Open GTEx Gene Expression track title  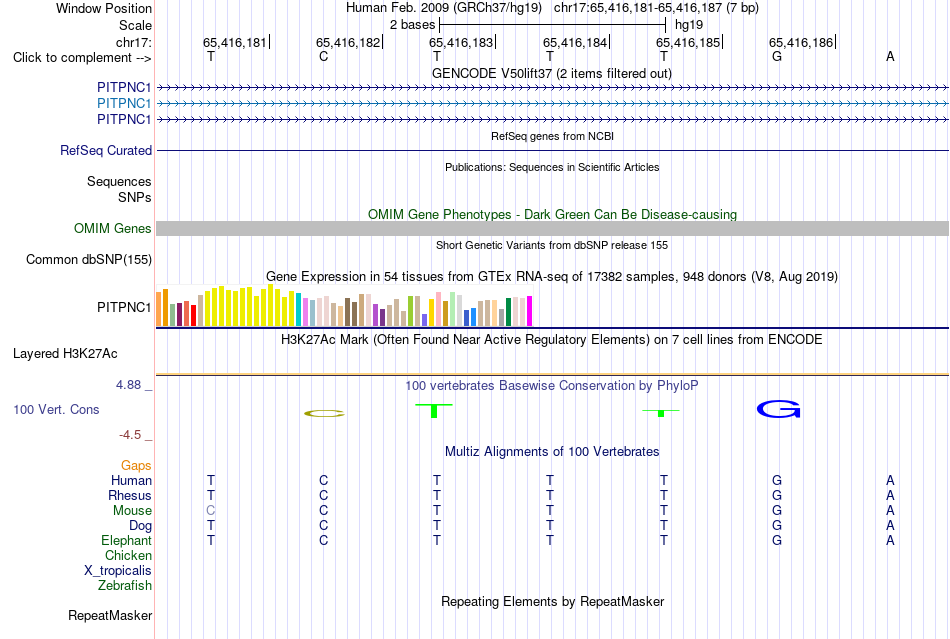(552, 277)
